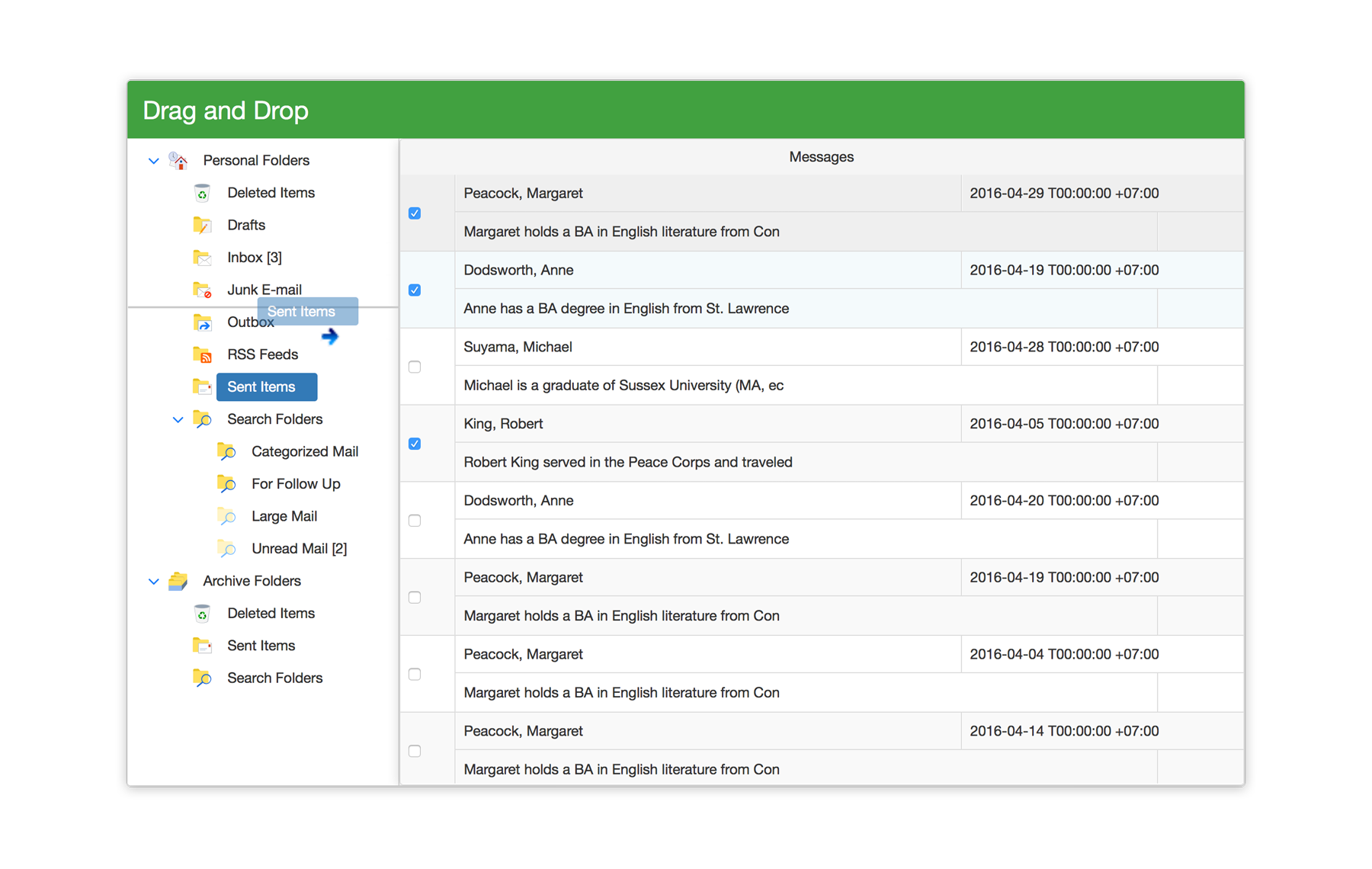Click the Inbox envelope folder icon
1372x869 pixels.
click(202, 258)
